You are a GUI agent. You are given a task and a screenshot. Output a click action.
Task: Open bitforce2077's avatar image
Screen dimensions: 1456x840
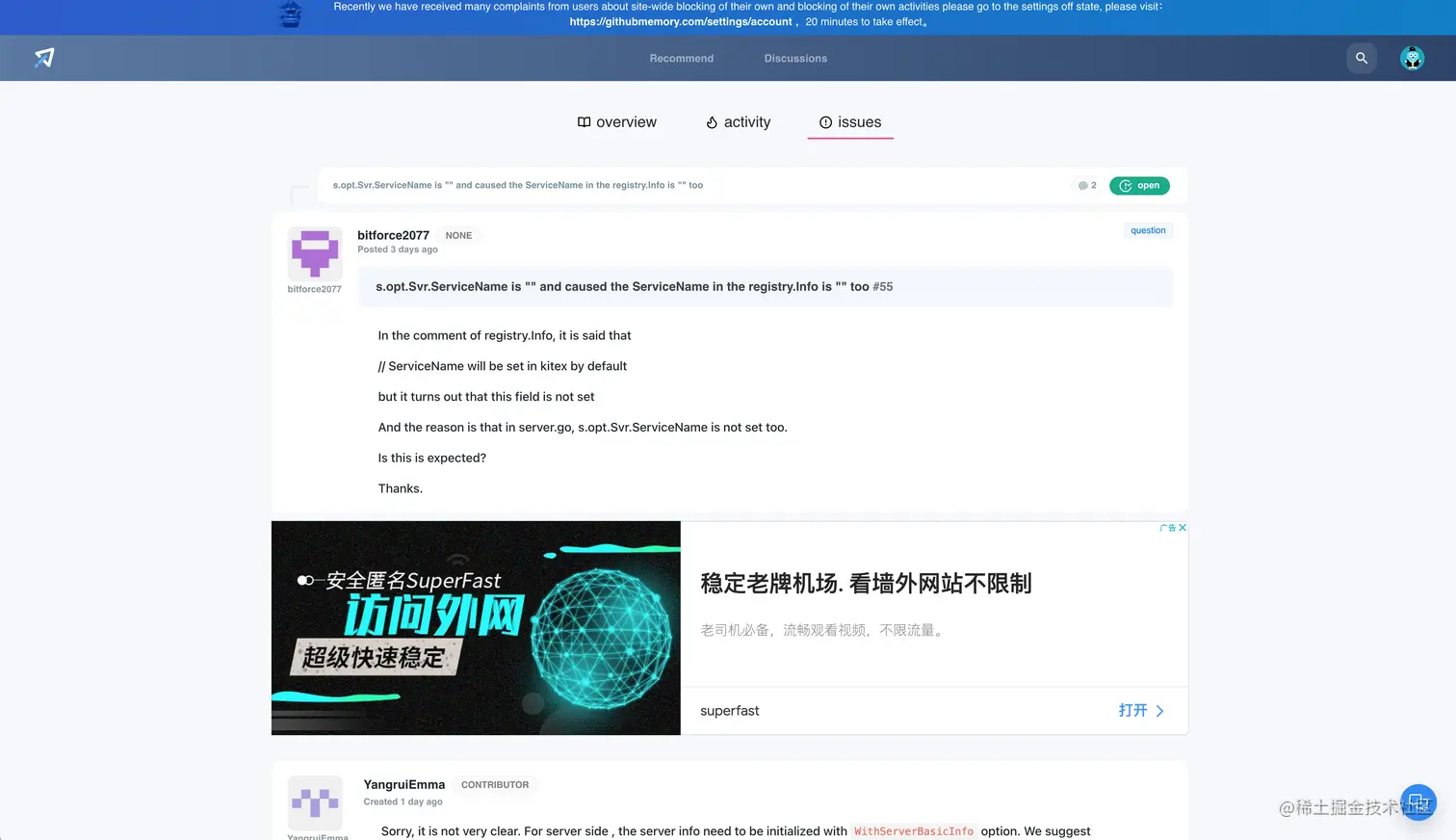pyautogui.click(x=315, y=254)
